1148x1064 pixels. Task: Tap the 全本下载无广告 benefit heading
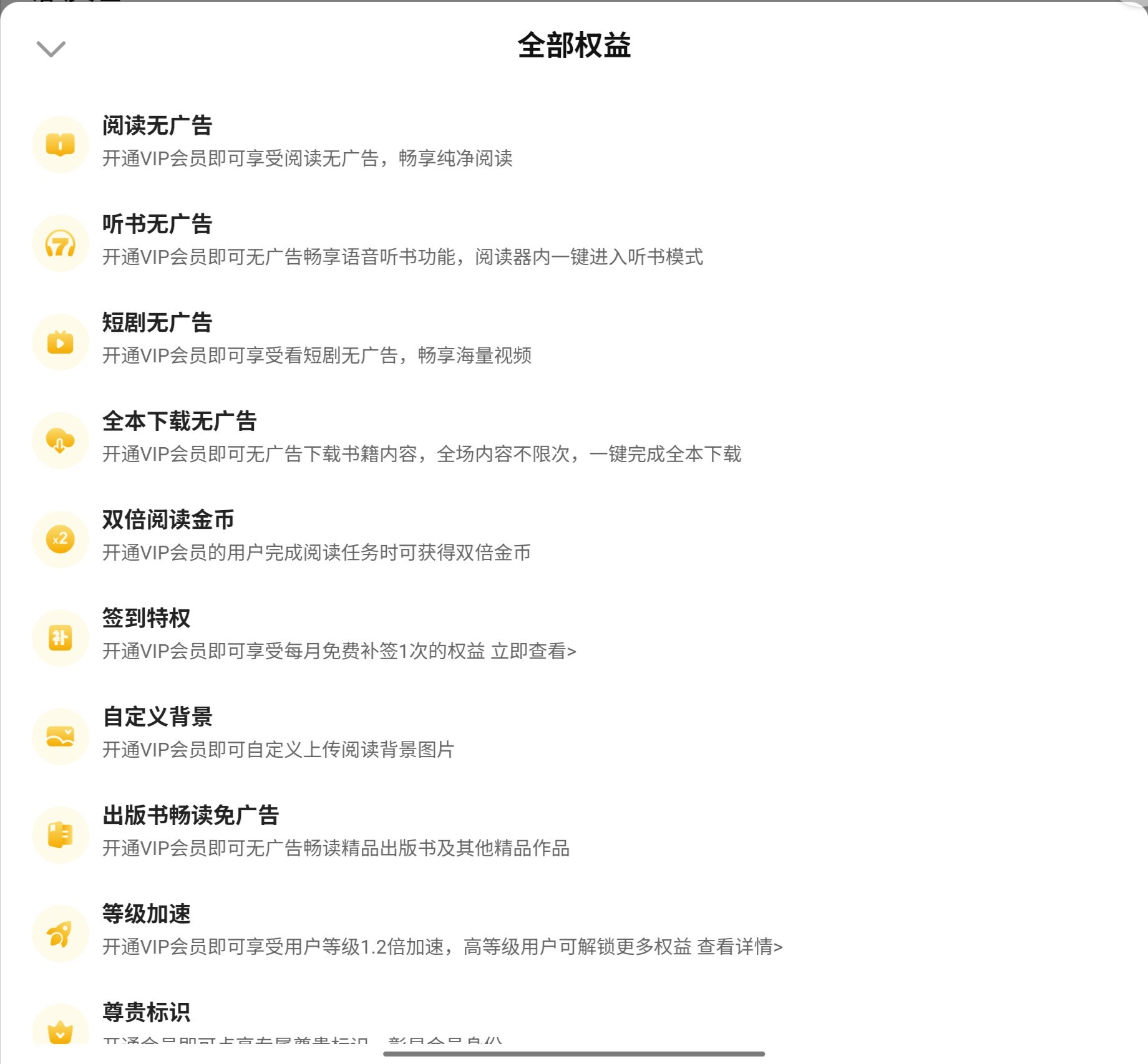coord(180,421)
